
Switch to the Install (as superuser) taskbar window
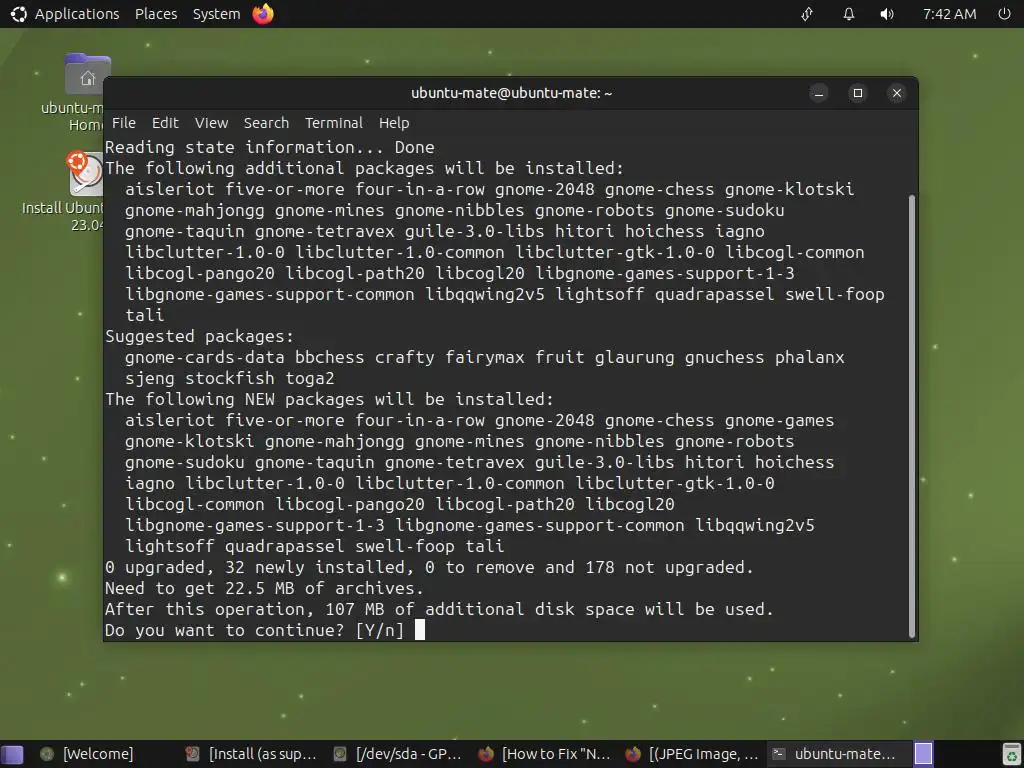[x=251, y=754]
